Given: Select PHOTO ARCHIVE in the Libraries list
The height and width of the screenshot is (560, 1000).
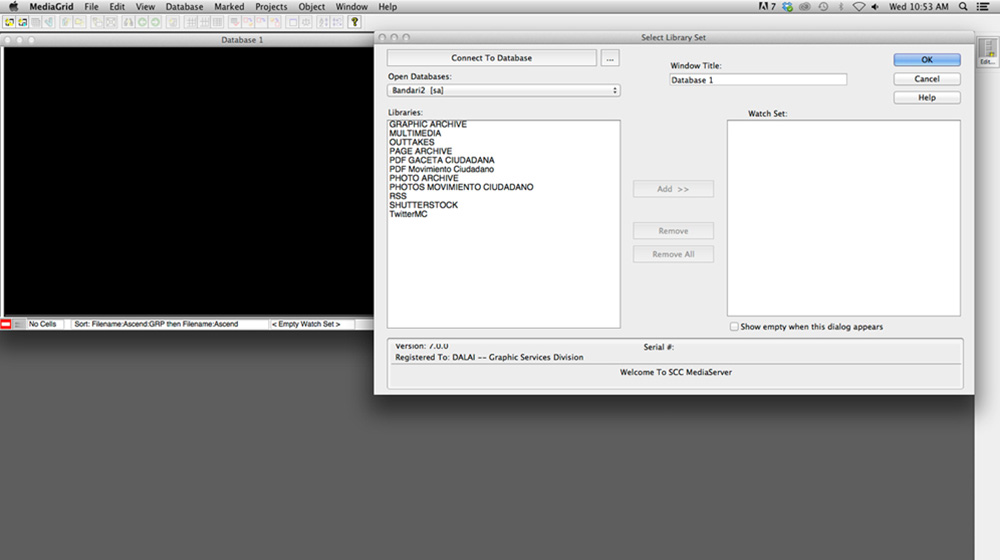Looking at the screenshot, I should pyautogui.click(x=423, y=179).
